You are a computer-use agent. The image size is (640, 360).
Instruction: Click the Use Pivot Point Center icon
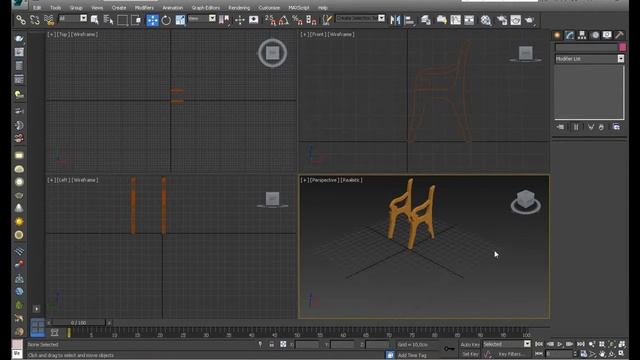click(224, 20)
